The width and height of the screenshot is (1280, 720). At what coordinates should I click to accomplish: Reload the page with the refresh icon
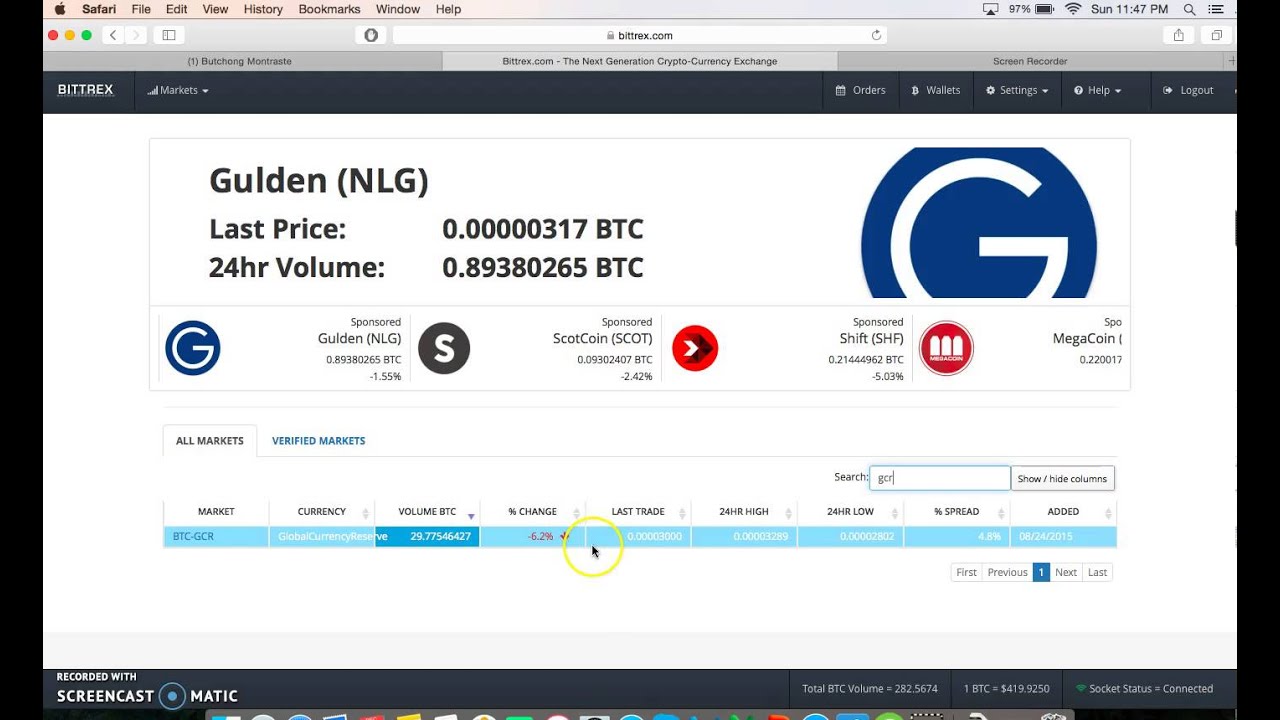click(876, 35)
